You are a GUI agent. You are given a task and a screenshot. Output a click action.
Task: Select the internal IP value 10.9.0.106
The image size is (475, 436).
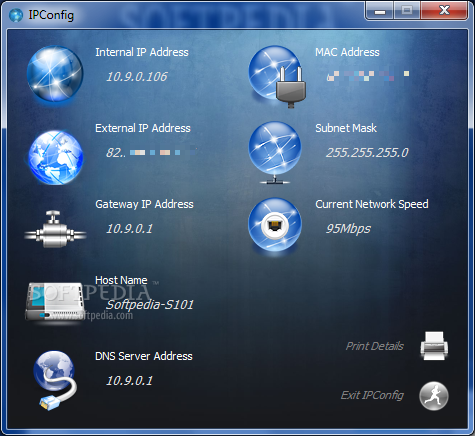pyautogui.click(x=136, y=77)
